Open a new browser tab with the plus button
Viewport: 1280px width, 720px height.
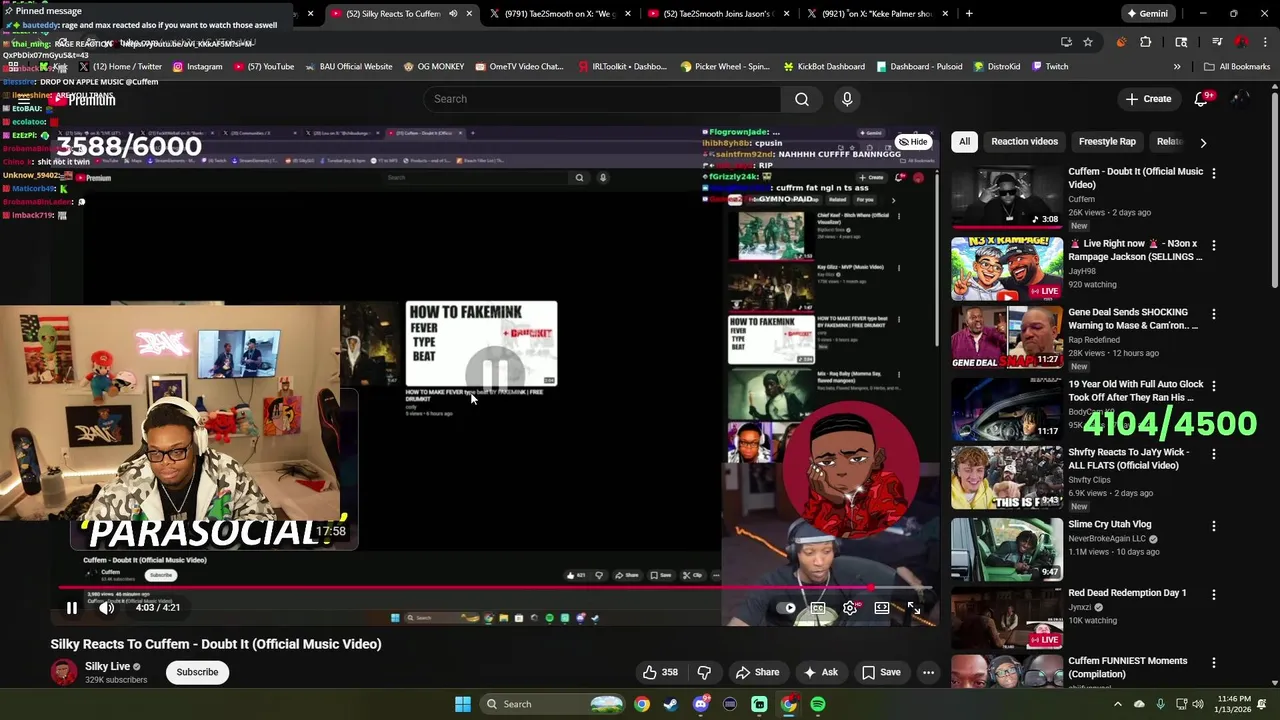coord(969,14)
